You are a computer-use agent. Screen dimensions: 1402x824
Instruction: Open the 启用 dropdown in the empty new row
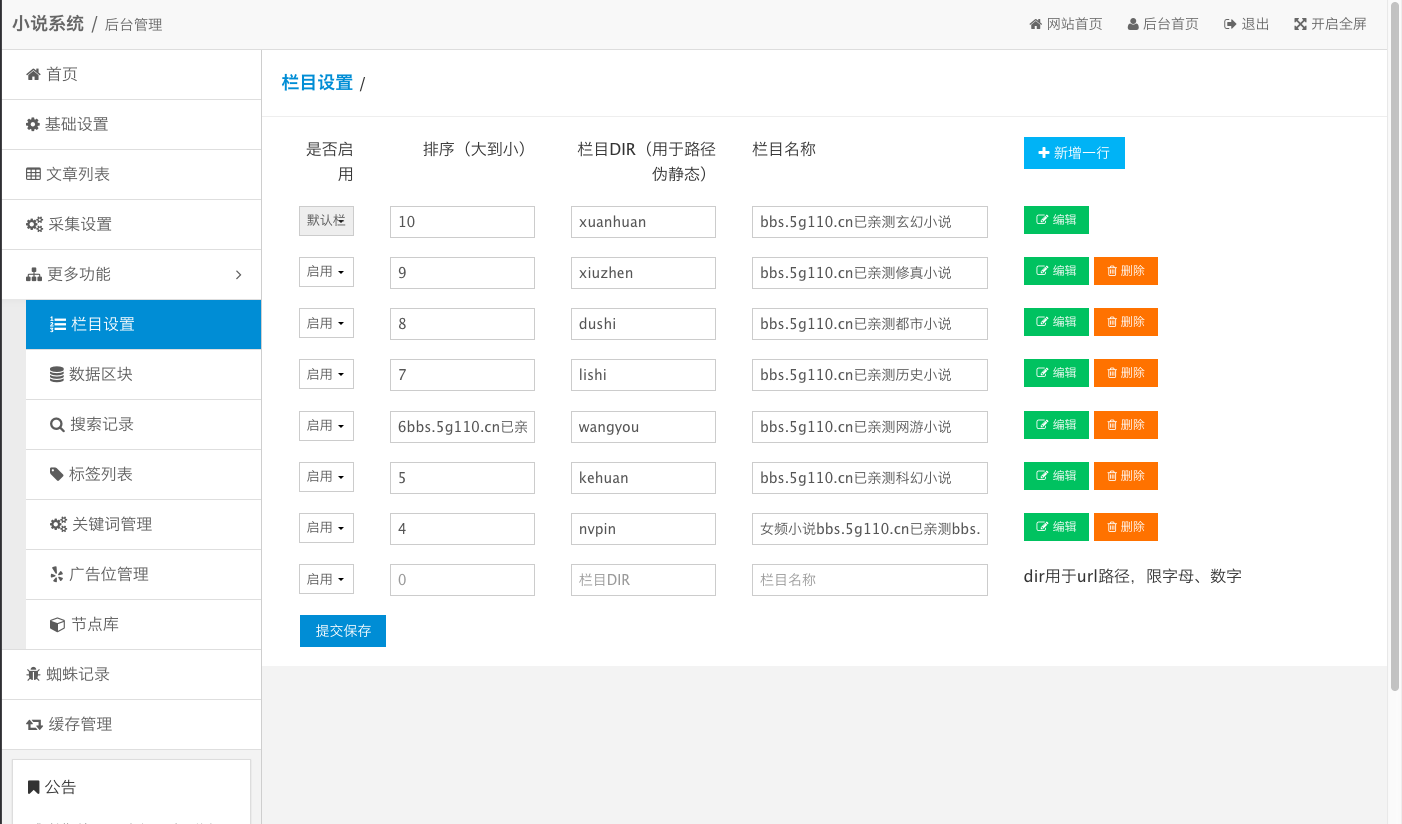[x=326, y=579]
